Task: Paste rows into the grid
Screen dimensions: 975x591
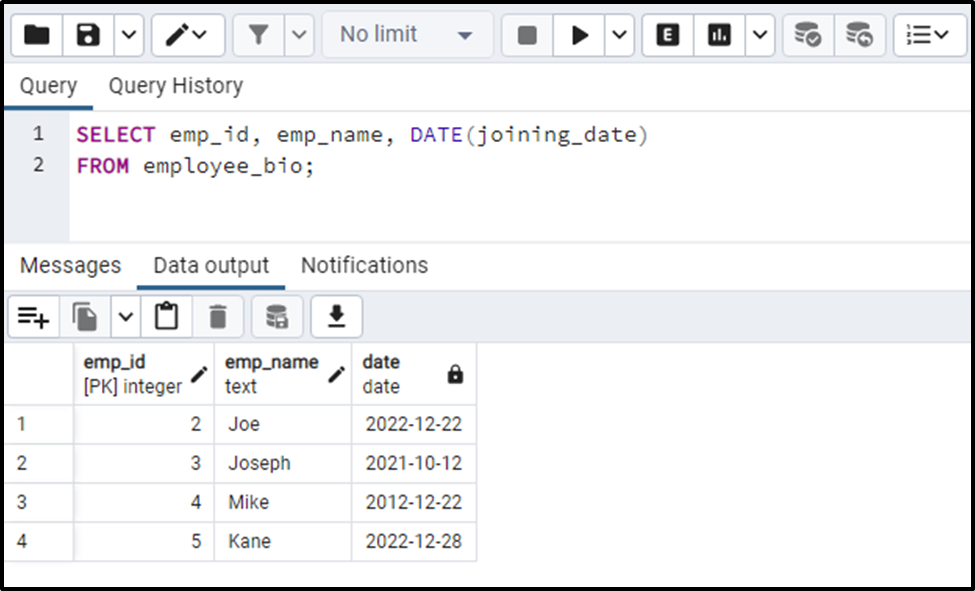Action: 165,316
